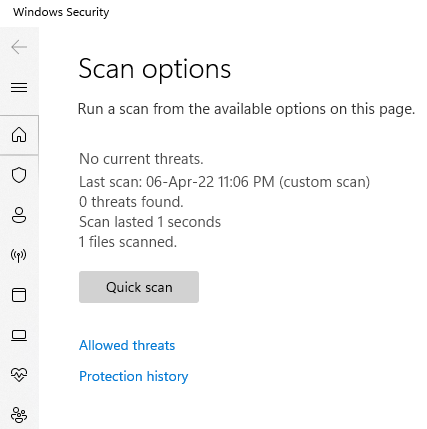427x429 pixels.
Task: Click the 1 files scanned text
Action: [x=128, y=242]
